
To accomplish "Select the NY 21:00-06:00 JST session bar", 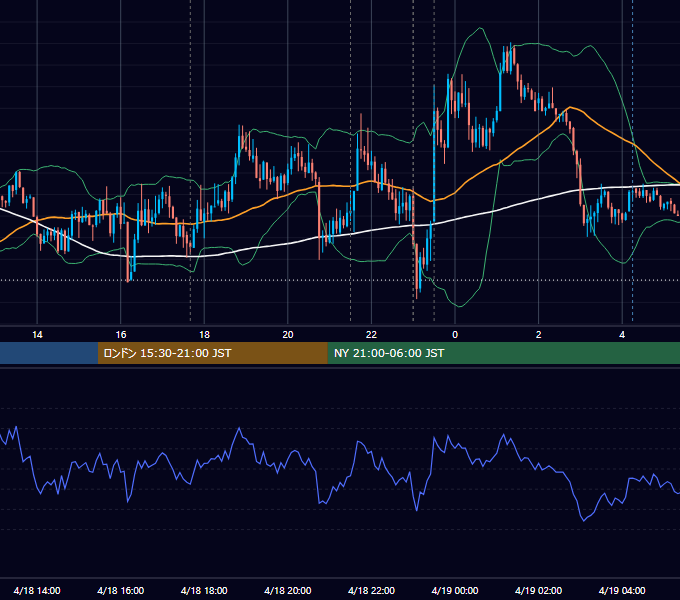I will pyautogui.click(x=503, y=353).
